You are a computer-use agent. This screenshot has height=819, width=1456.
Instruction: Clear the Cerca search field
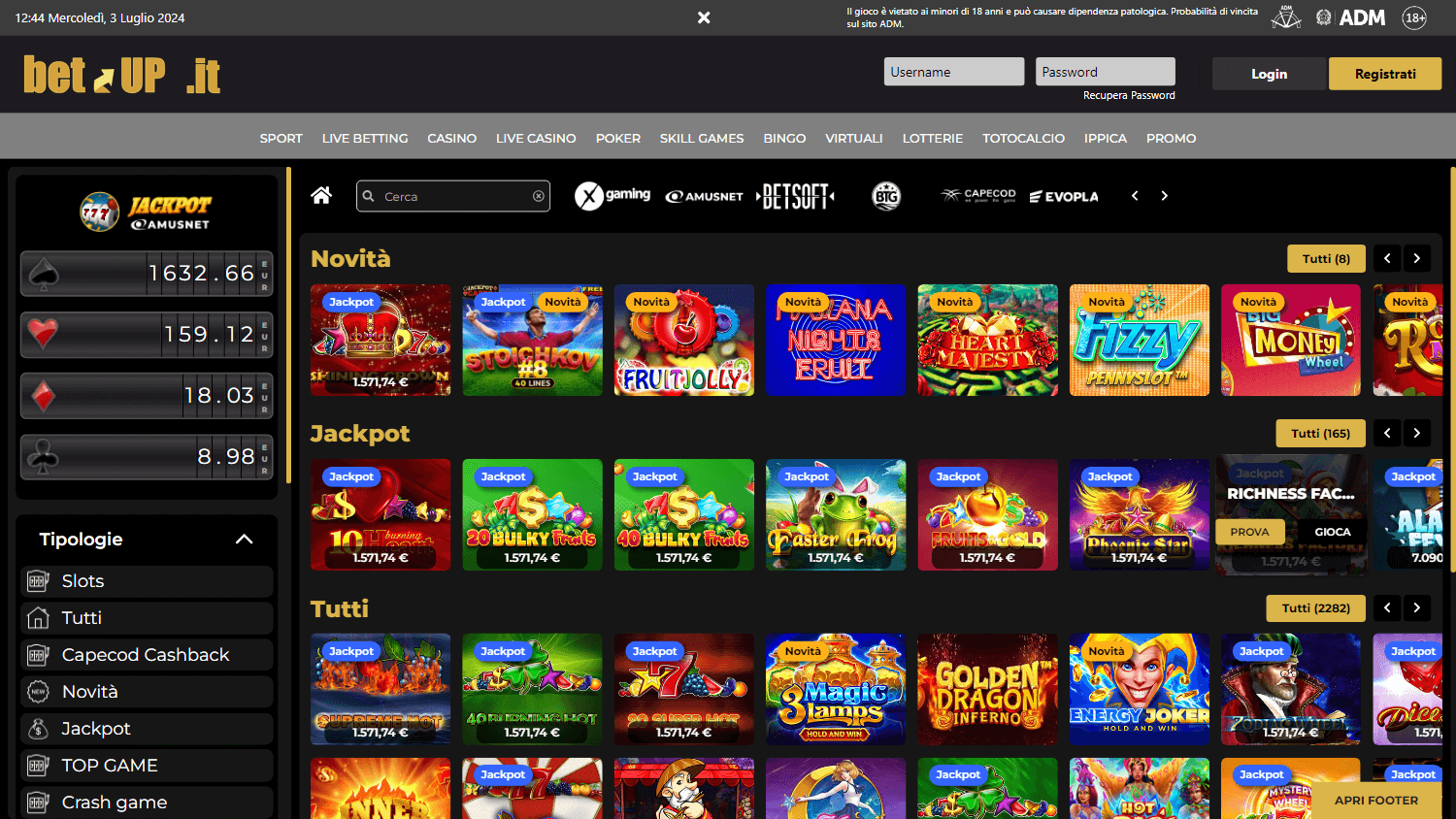539,196
